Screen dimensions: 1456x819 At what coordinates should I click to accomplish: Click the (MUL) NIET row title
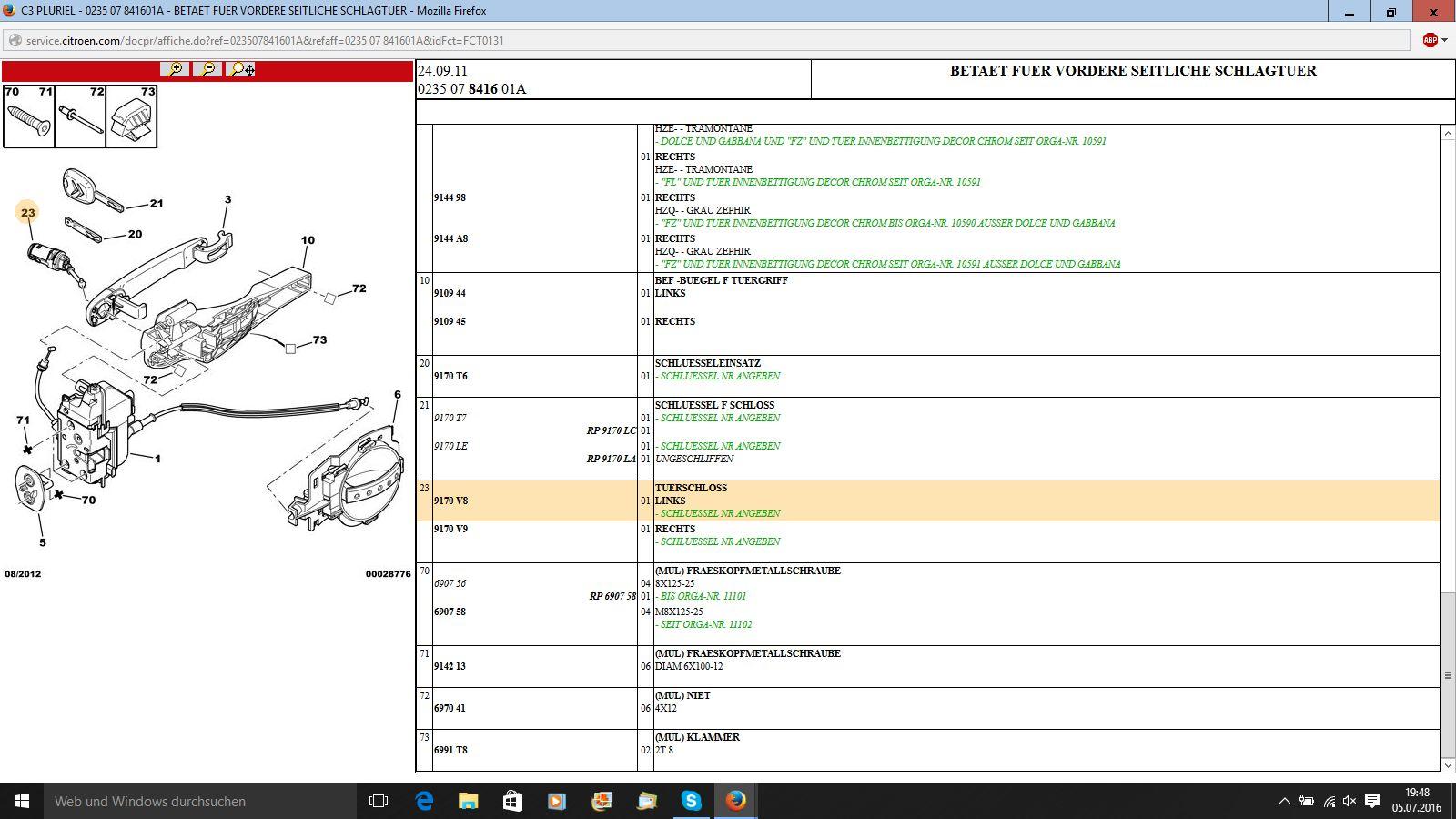(682, 695)
